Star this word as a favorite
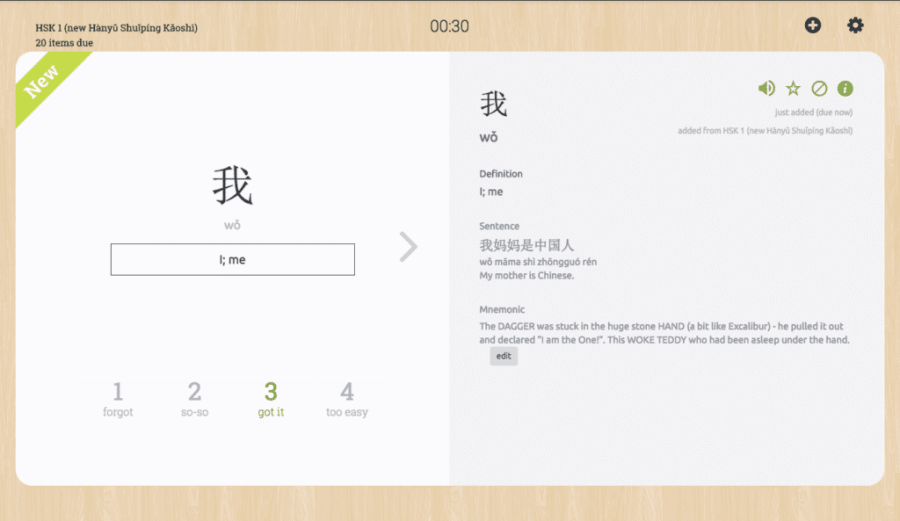The height and width of the screenshot is (521, 900). pos(793,88)
